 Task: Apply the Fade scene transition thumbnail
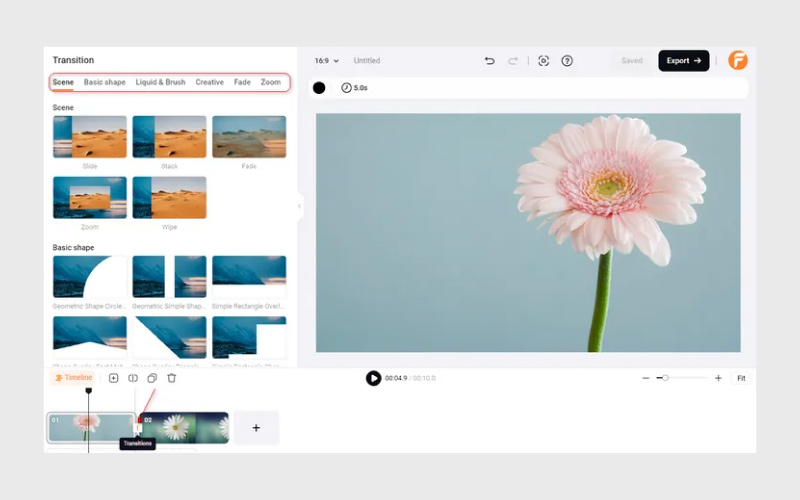coord(249,137)
